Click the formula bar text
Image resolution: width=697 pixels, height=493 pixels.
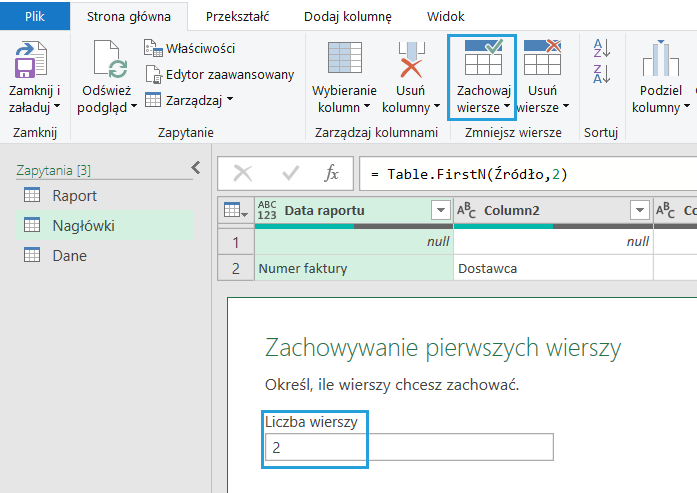pos(468,174)
